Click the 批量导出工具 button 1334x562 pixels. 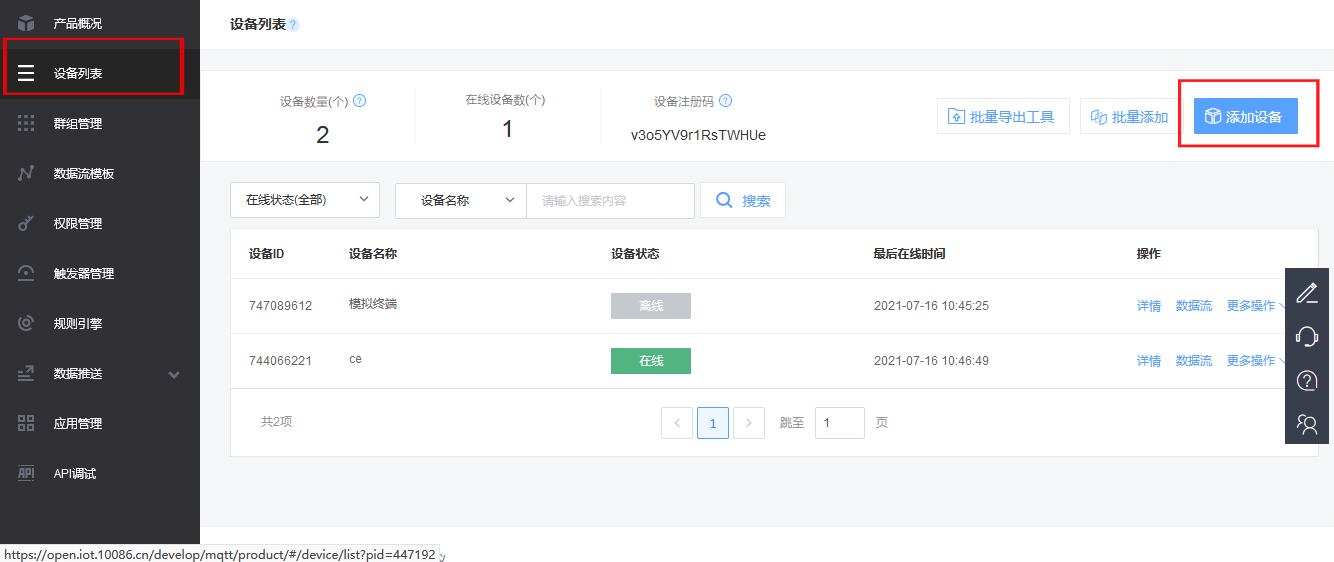(x=1003, y=117)
